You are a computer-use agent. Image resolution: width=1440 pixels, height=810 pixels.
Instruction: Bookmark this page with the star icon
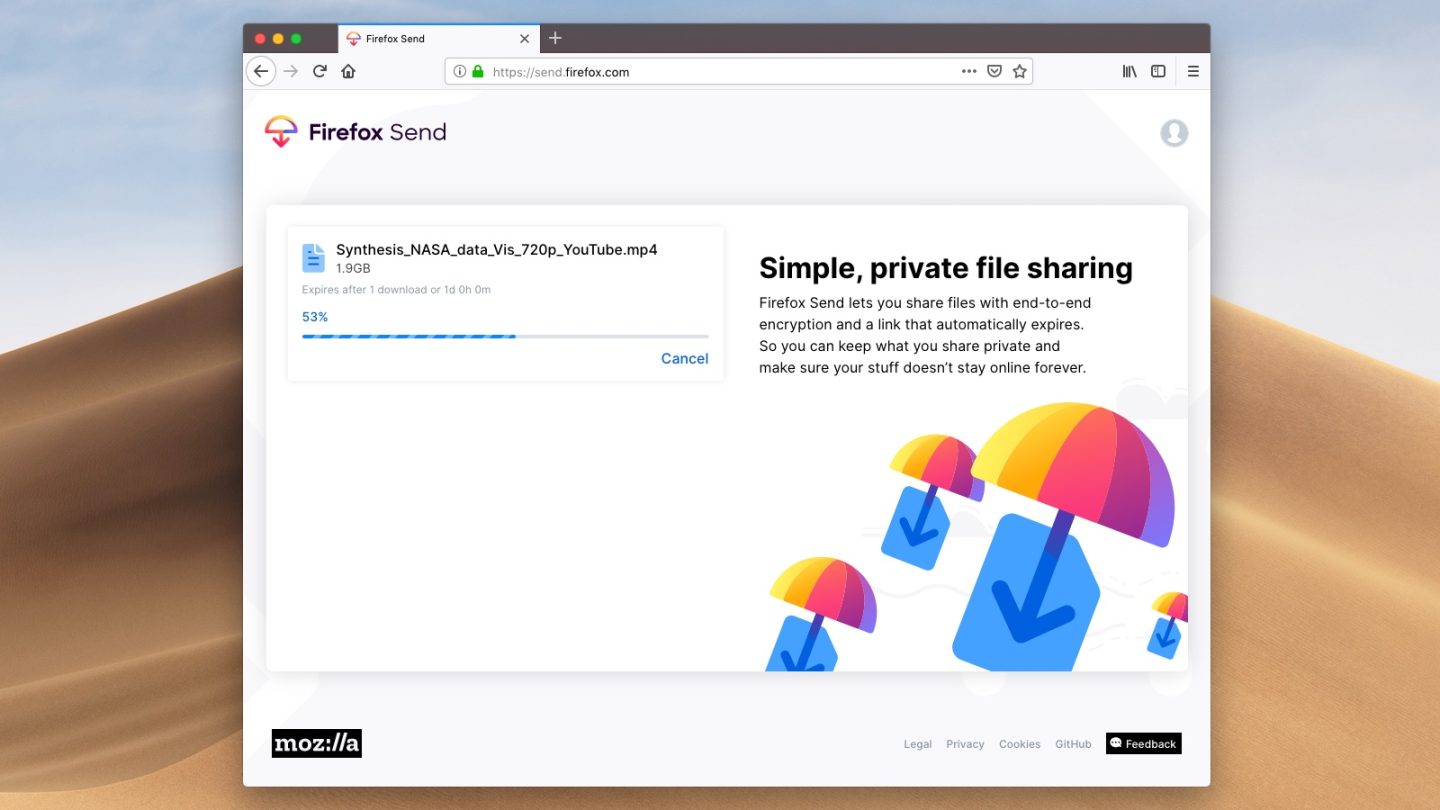(x=1019, y=71)
